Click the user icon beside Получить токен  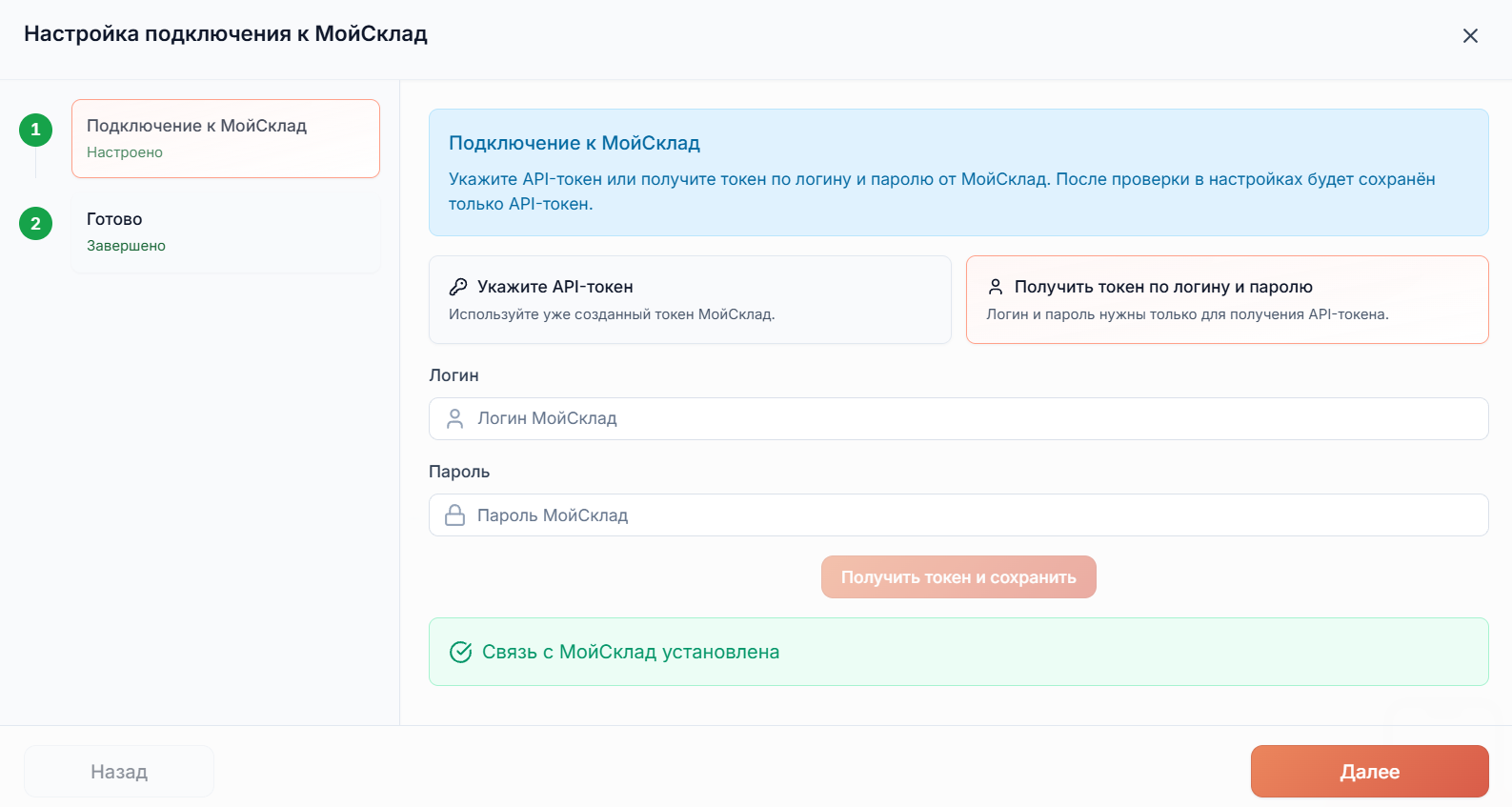996,287
